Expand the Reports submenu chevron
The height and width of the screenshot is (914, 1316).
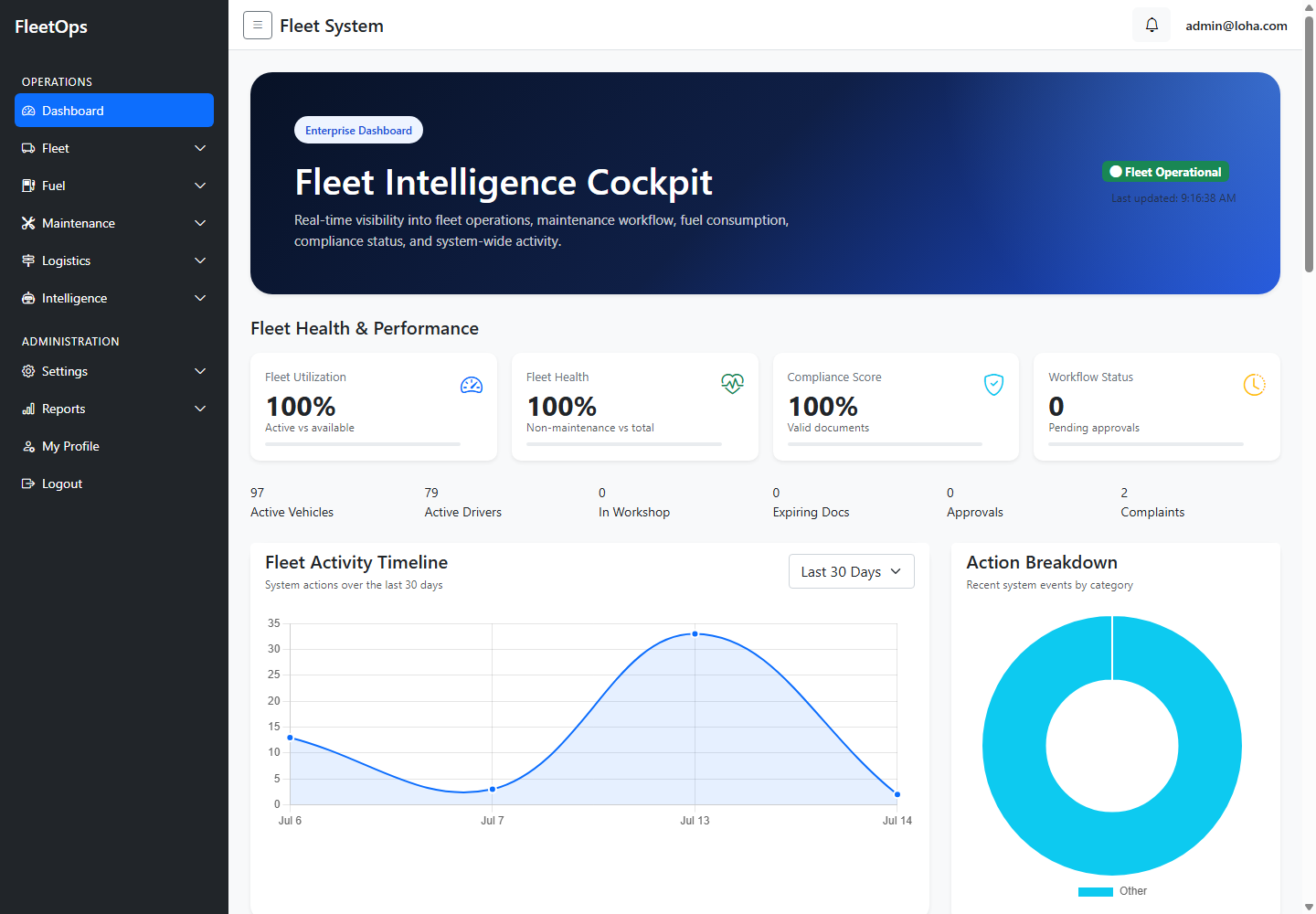click(x=200, y=409)
